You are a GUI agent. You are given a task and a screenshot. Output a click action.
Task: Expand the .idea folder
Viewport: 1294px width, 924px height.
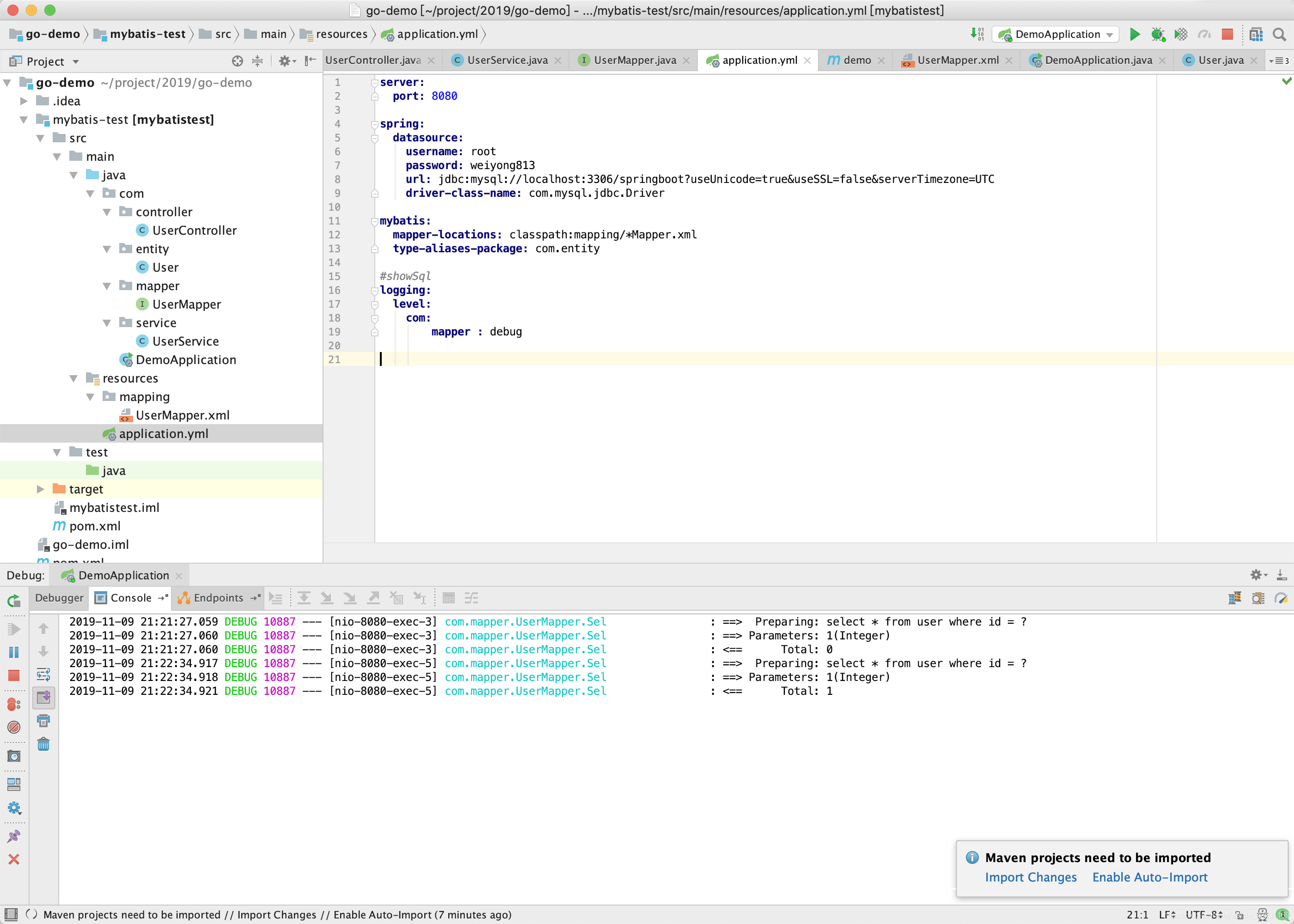[24, 101]
